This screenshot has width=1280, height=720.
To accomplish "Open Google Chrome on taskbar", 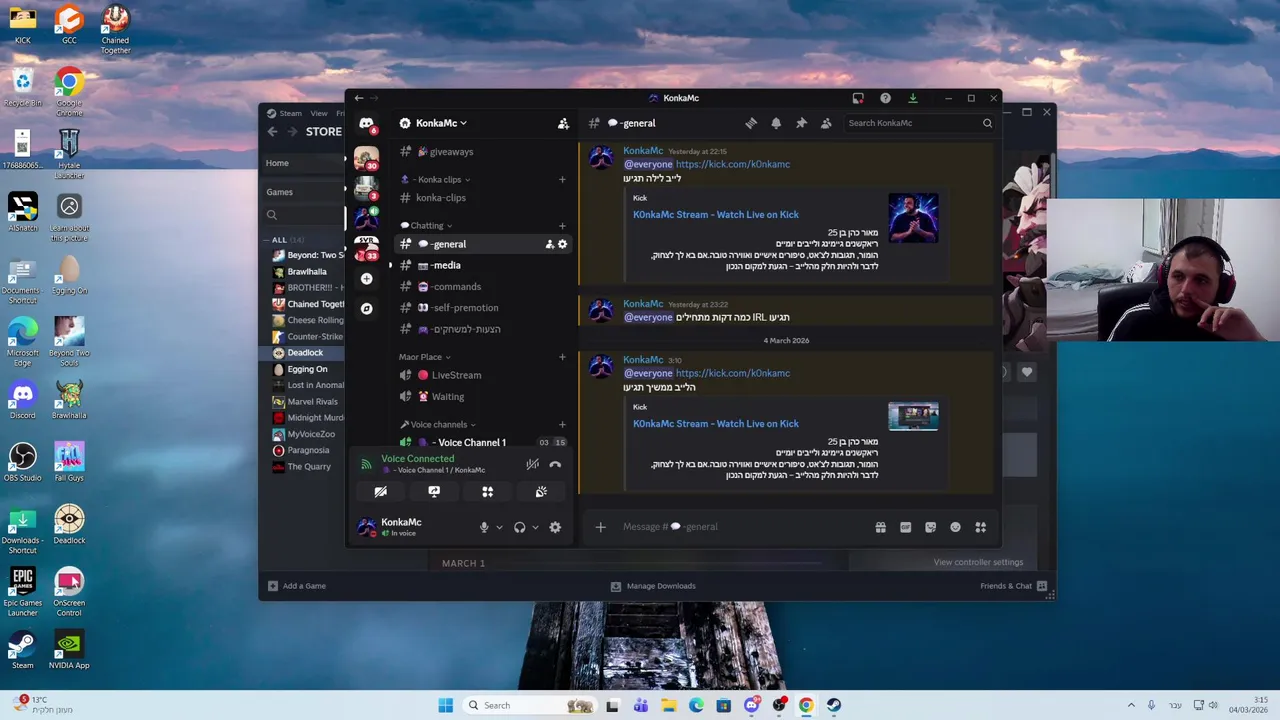I will click(x=806, y=705).
